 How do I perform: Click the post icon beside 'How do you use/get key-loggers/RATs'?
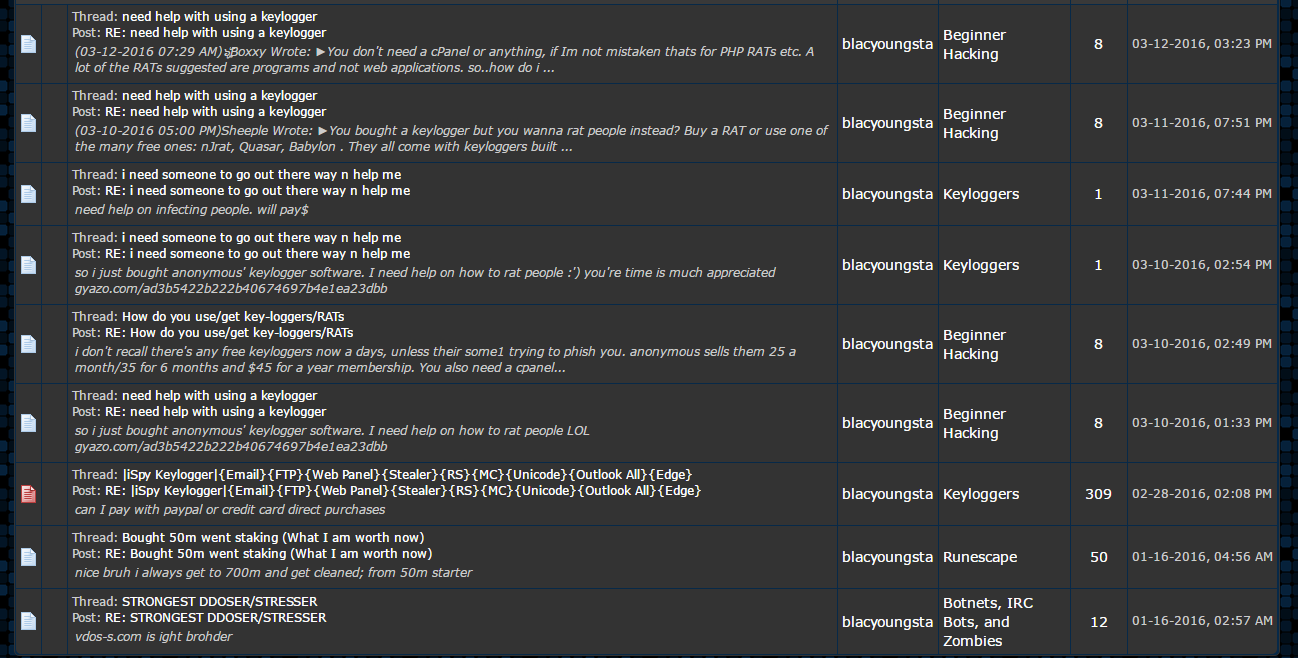coord(29,344)
